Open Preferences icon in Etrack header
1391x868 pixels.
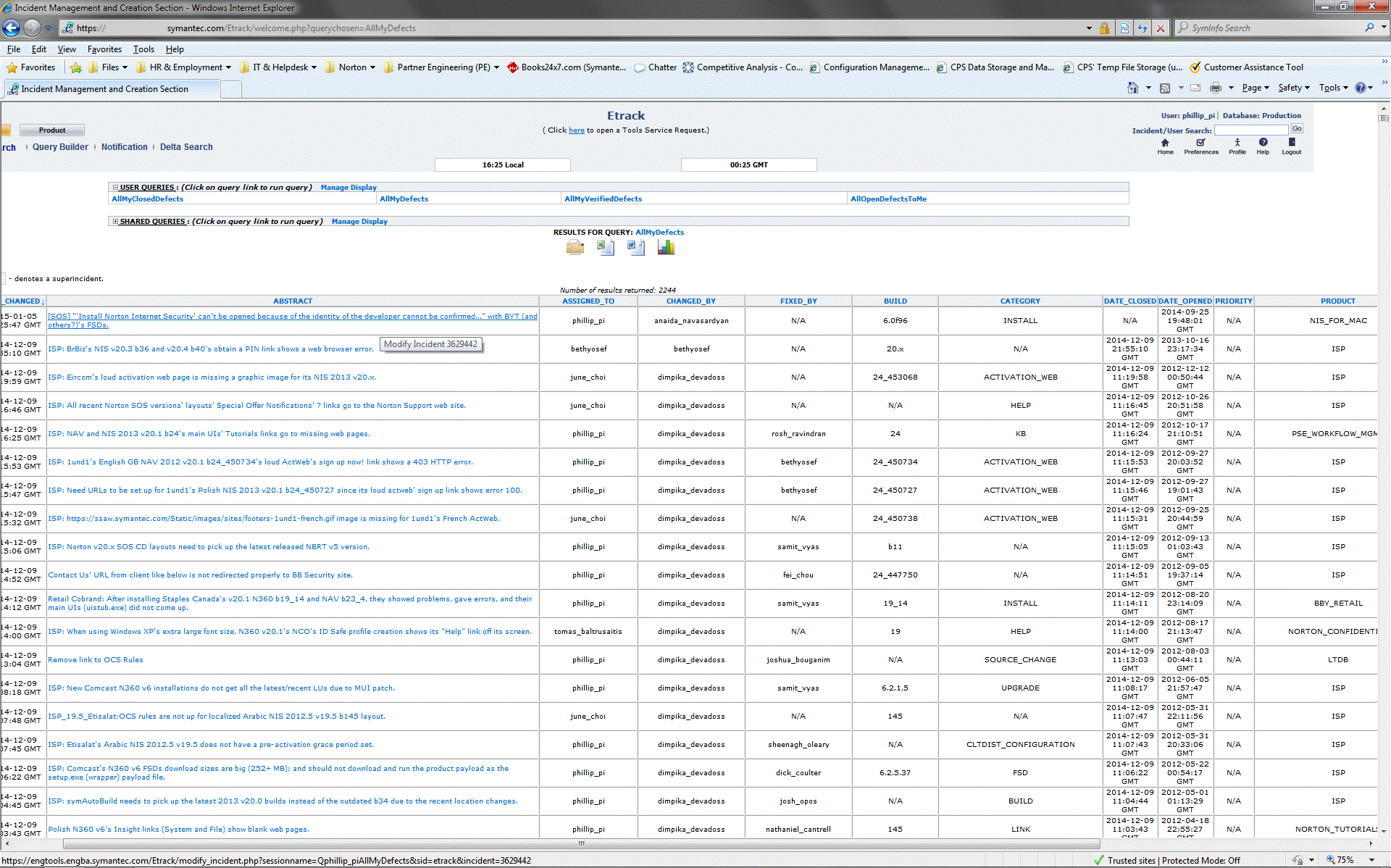pos(1200,143)
